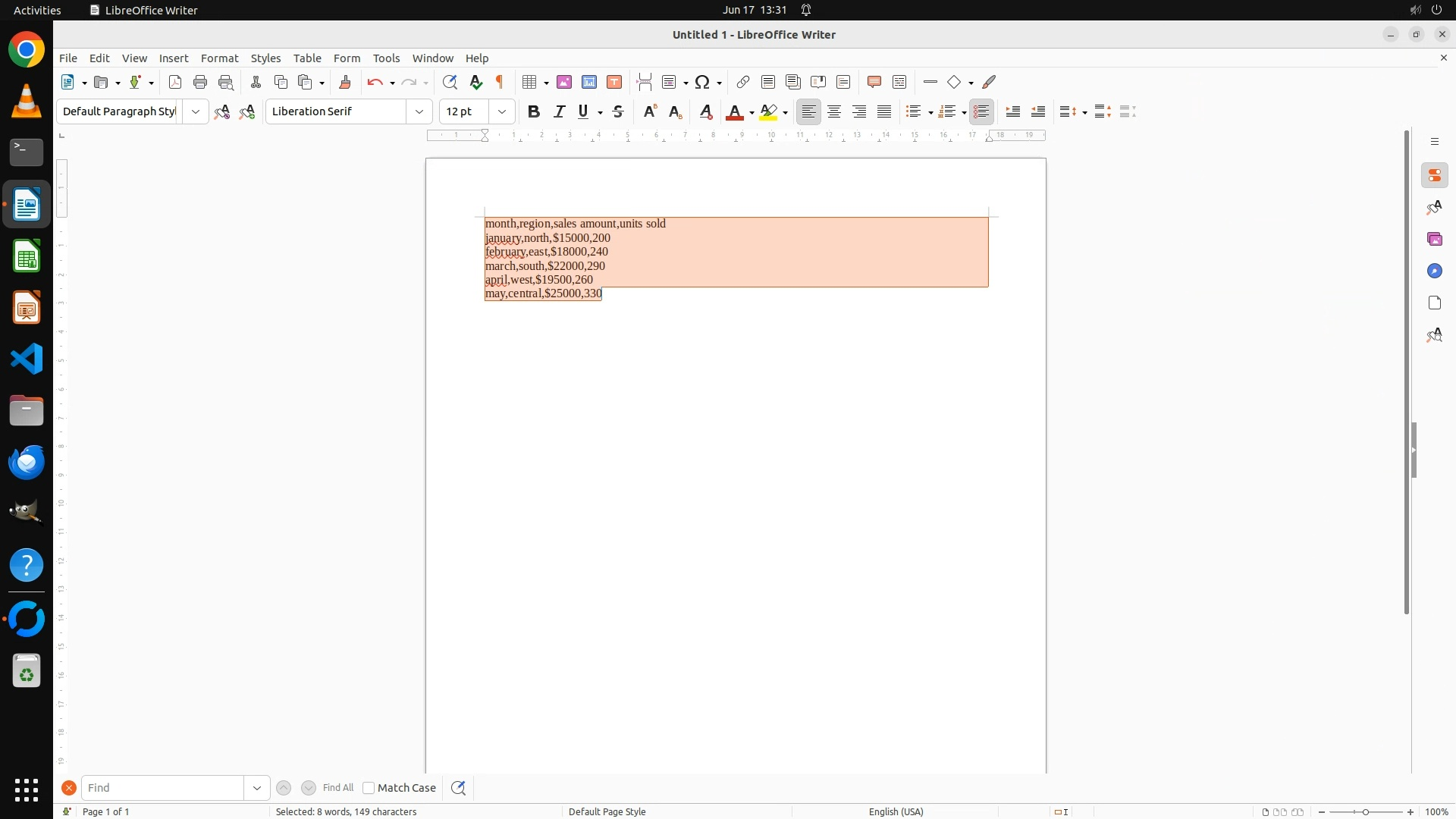Viewport: 1456px width, 819px height.
Task: Insert a special character (Omega icon)
Action: [x=702, y=82]
